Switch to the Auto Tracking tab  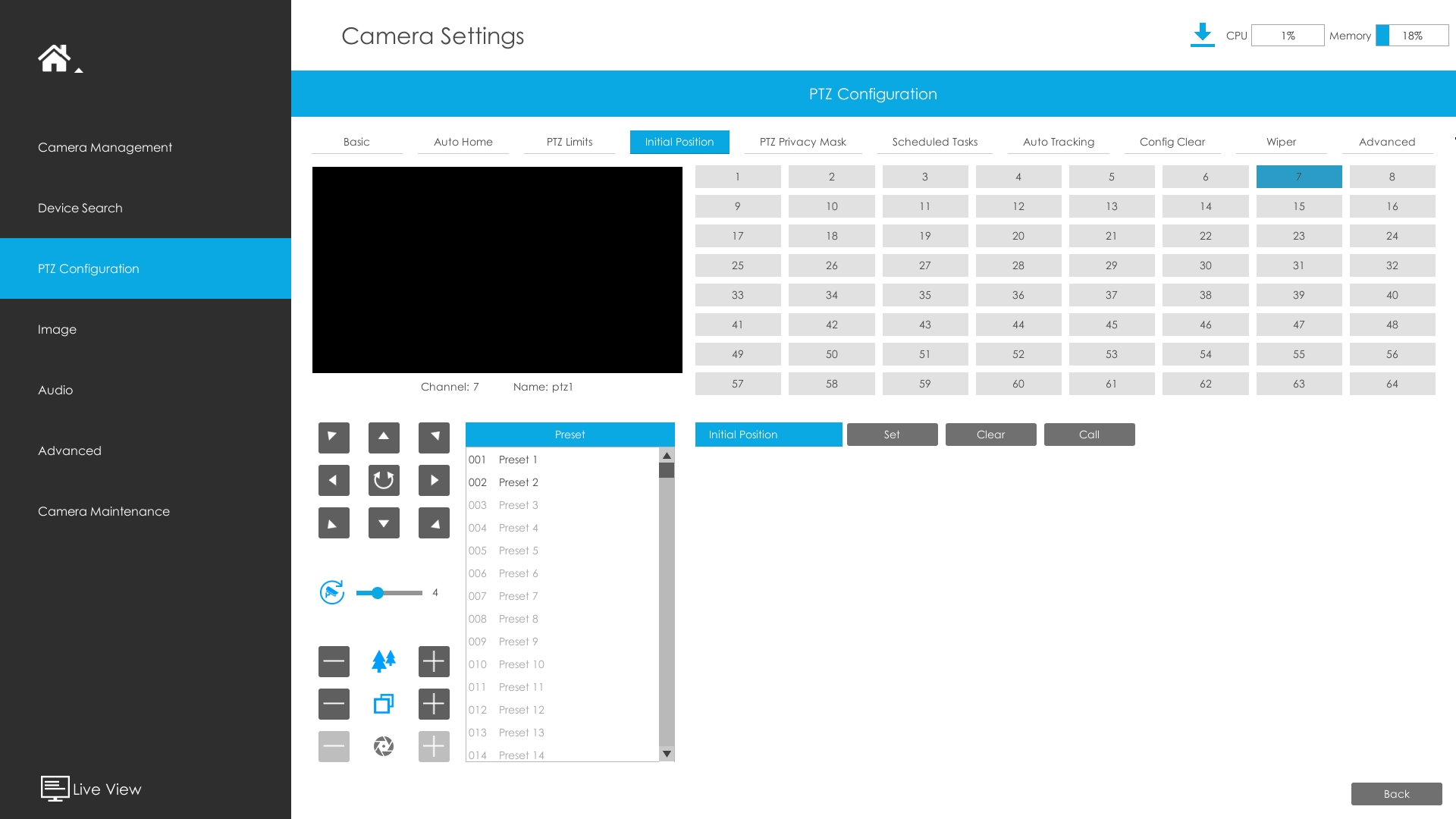point(1058,142)
